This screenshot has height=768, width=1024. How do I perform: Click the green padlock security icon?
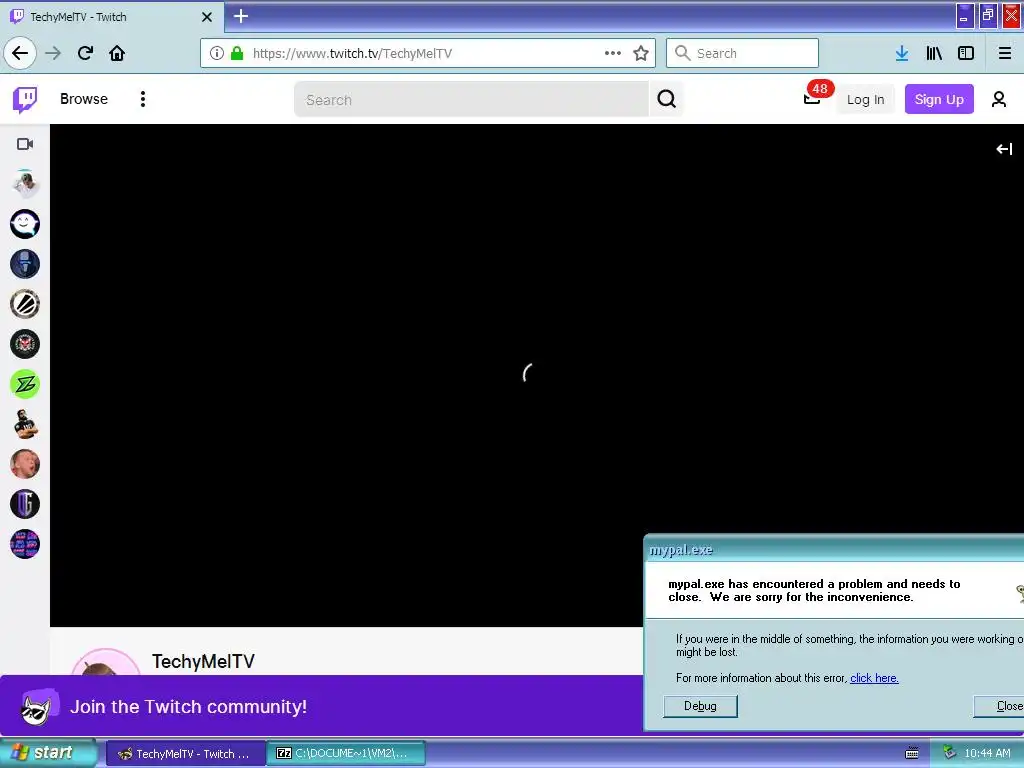tap(237, 53)
